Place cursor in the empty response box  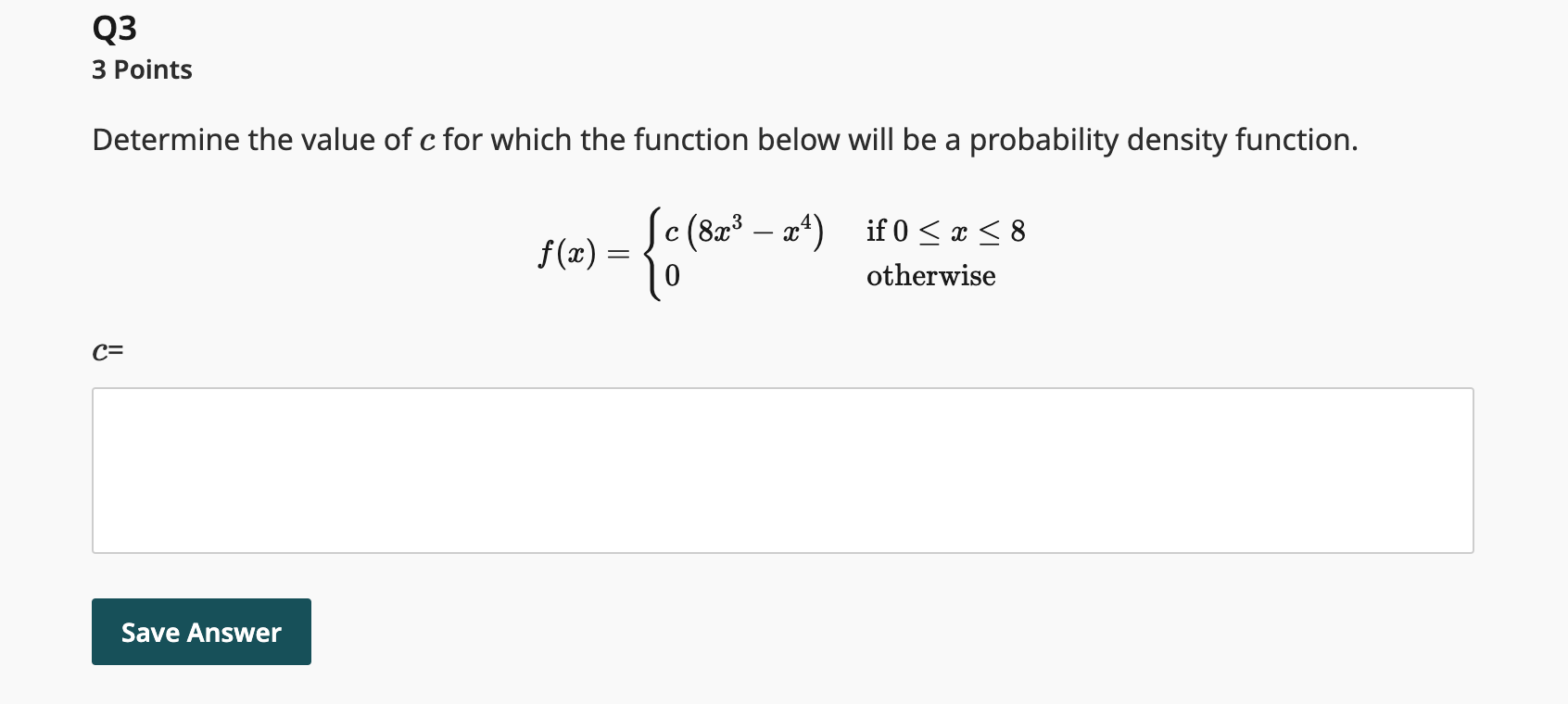coord(783,470)
